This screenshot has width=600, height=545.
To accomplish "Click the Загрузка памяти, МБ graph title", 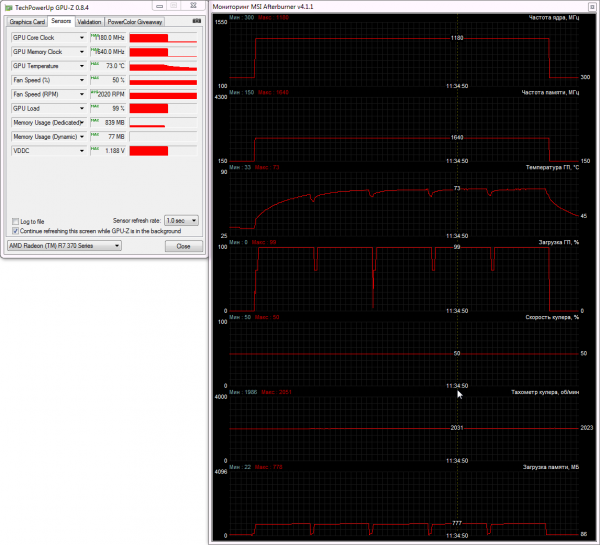I will [x=551, y=467].
